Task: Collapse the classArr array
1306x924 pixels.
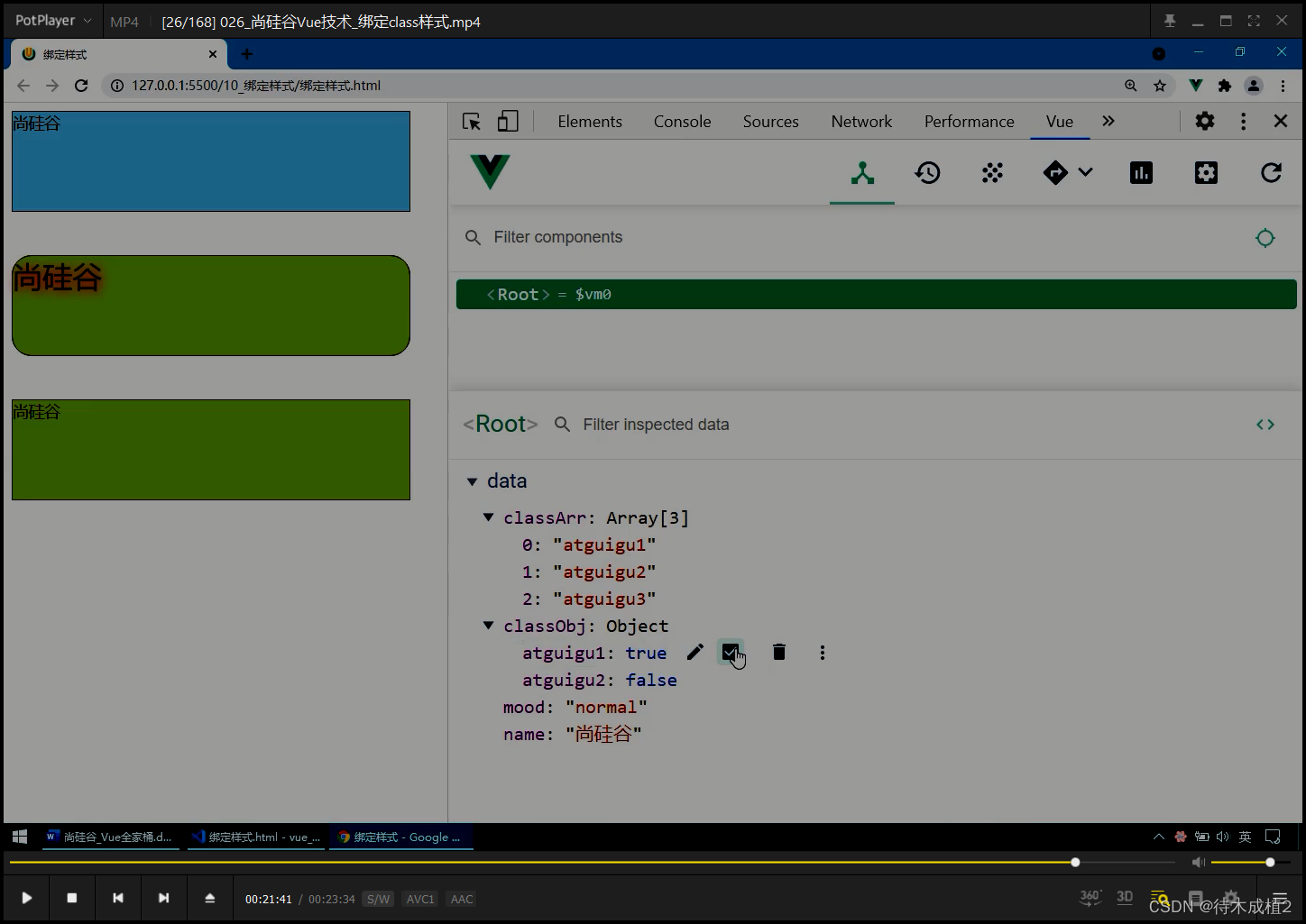Action: coord(488,517)
